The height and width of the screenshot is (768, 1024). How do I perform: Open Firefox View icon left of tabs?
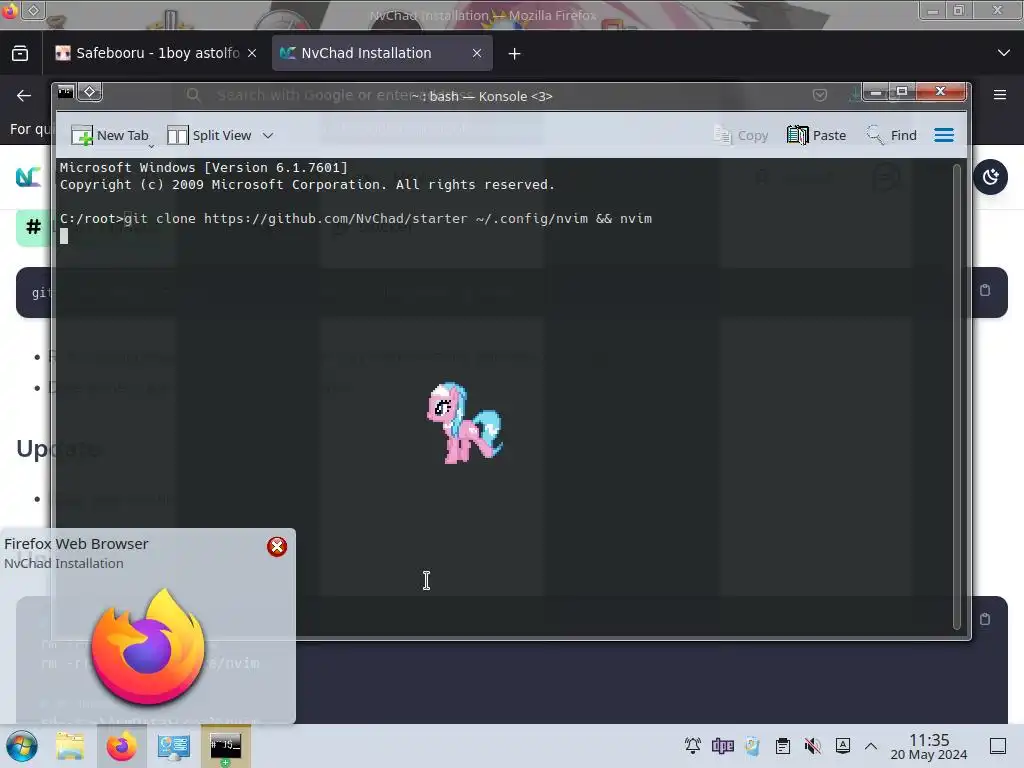tap(20, 53)
